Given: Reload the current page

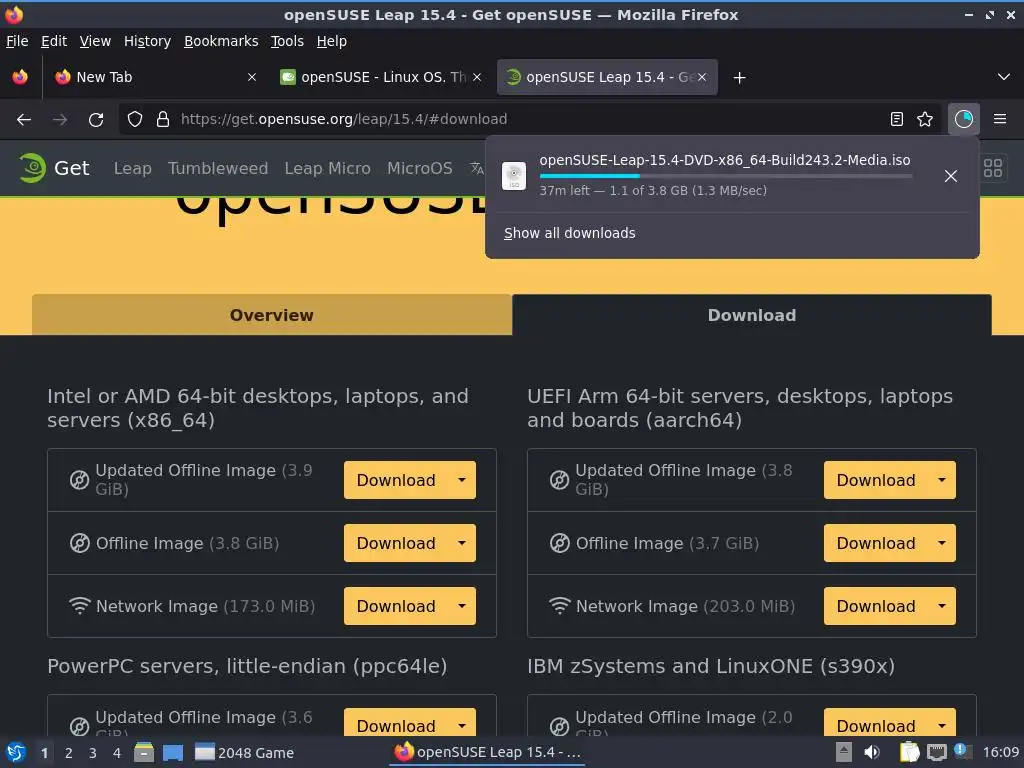Looking at the screenshot, I should [96, 120].
